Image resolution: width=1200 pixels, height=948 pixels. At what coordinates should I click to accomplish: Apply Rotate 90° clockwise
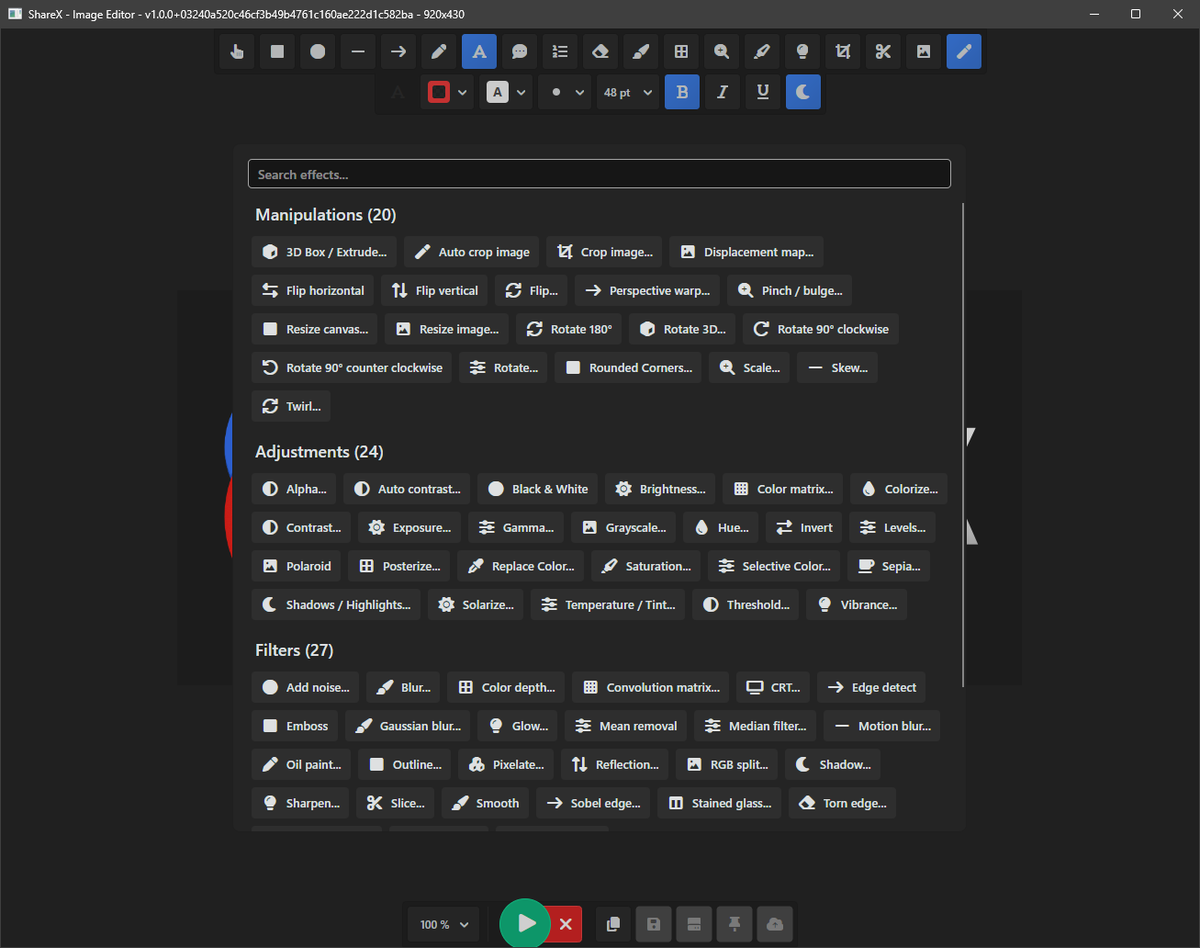pos(821,329)
